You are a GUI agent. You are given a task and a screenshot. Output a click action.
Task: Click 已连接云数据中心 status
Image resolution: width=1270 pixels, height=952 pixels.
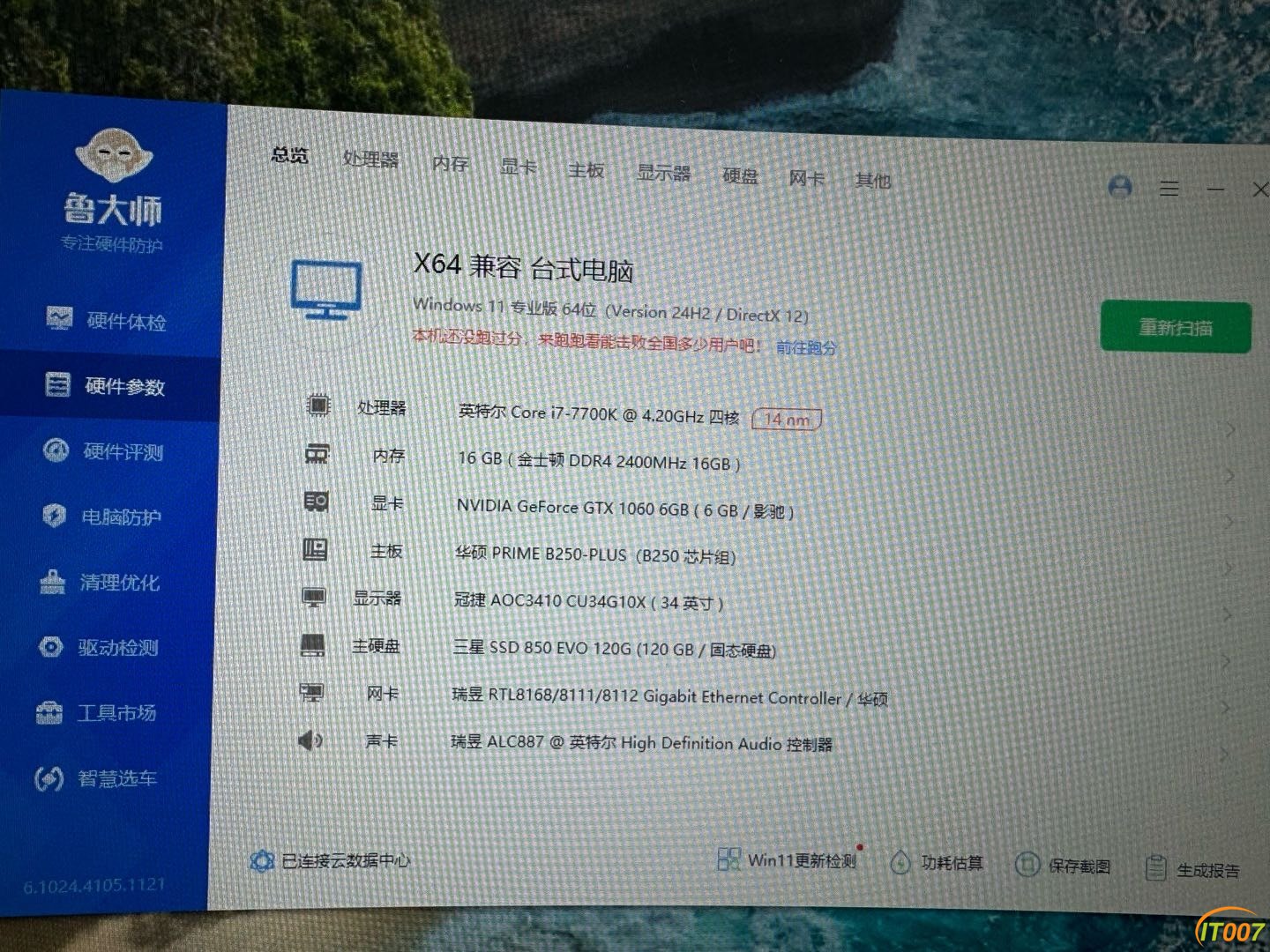pos(330,860)
